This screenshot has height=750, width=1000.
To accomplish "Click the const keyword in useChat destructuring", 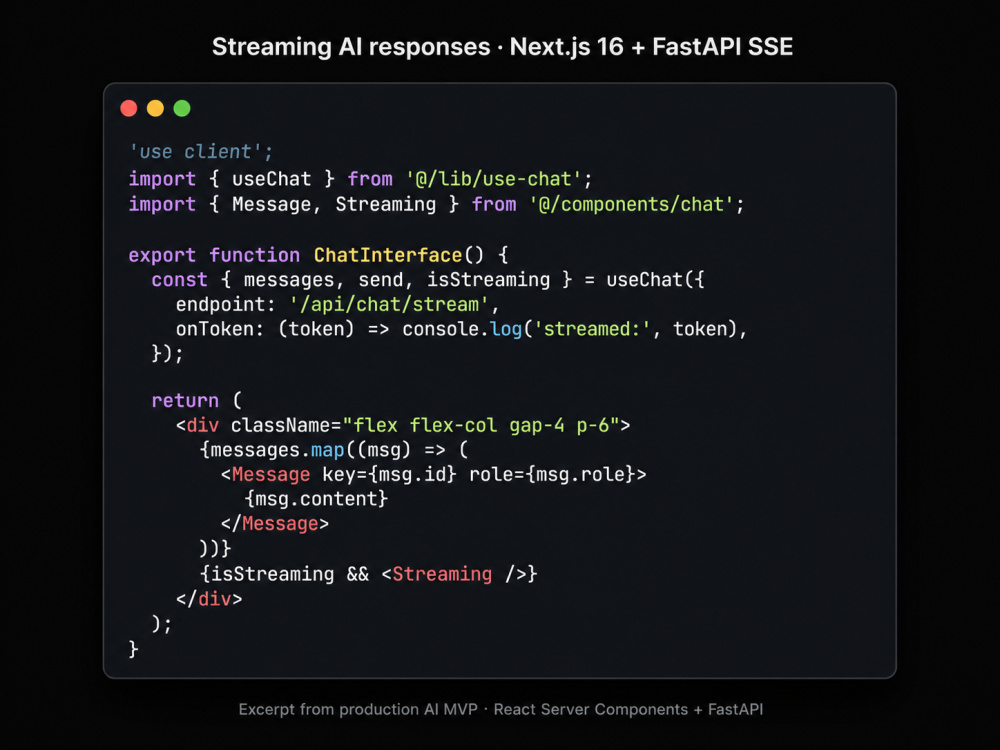I will (179, 280).
